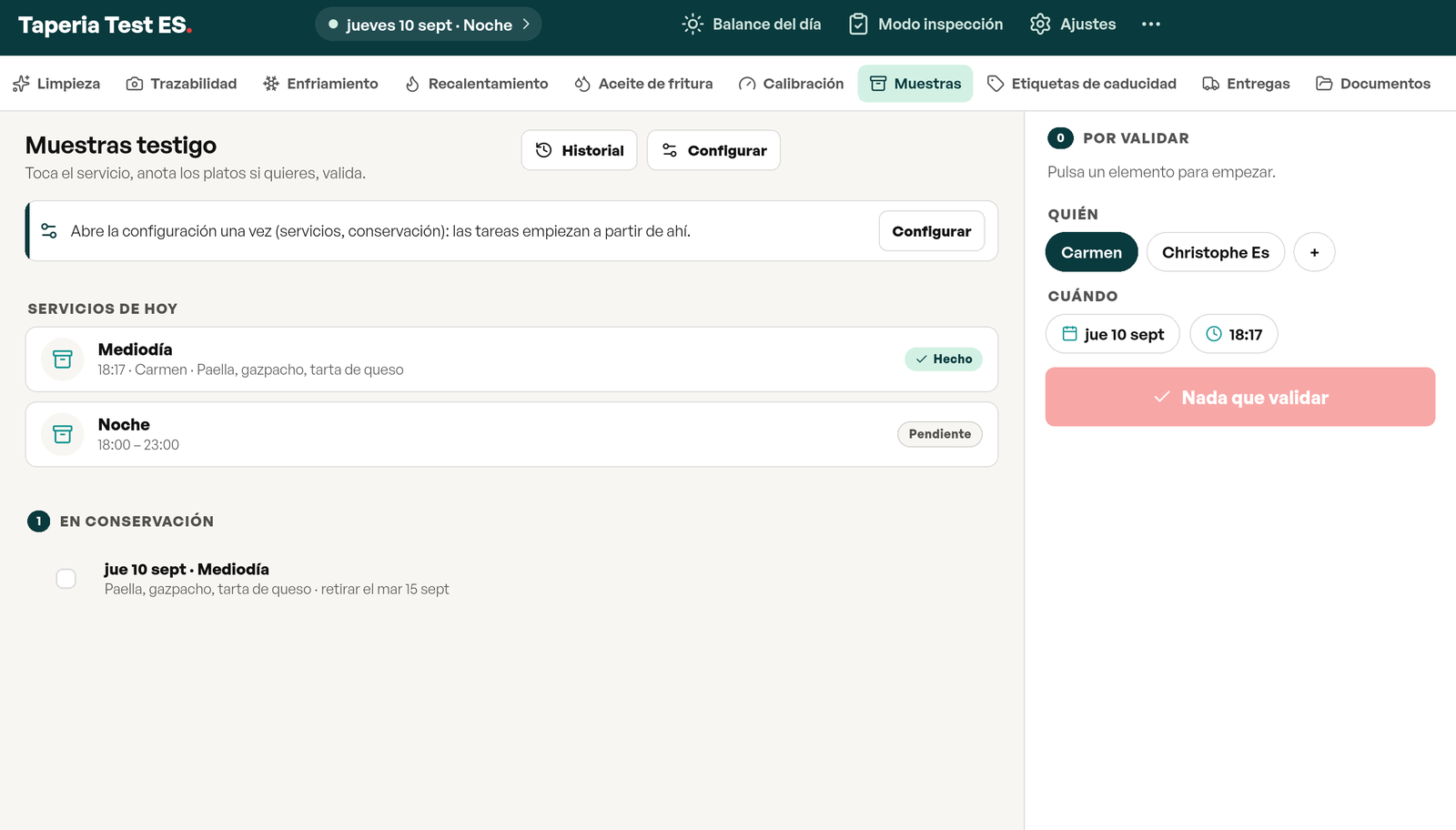
Task: Click the Muestras testigo heading
Action: (121, 146)
